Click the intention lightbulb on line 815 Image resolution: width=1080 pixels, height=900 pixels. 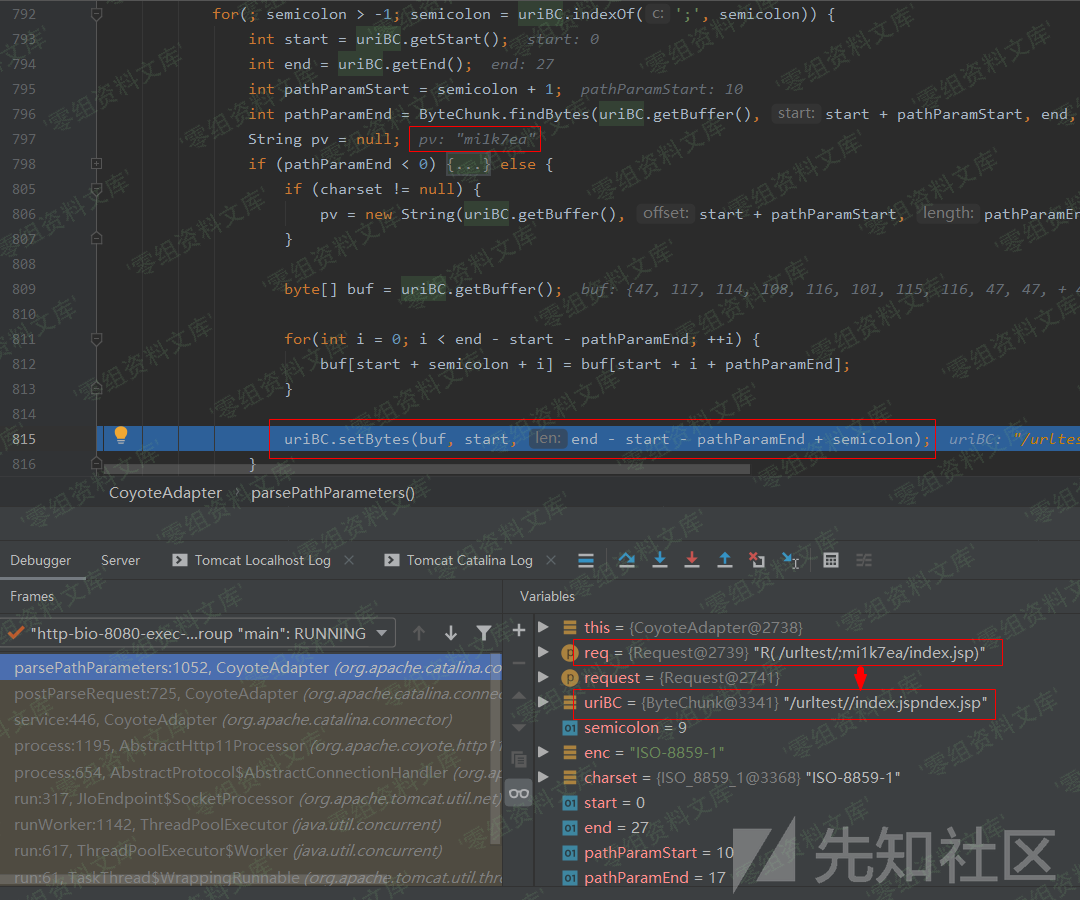coord(121,436)
